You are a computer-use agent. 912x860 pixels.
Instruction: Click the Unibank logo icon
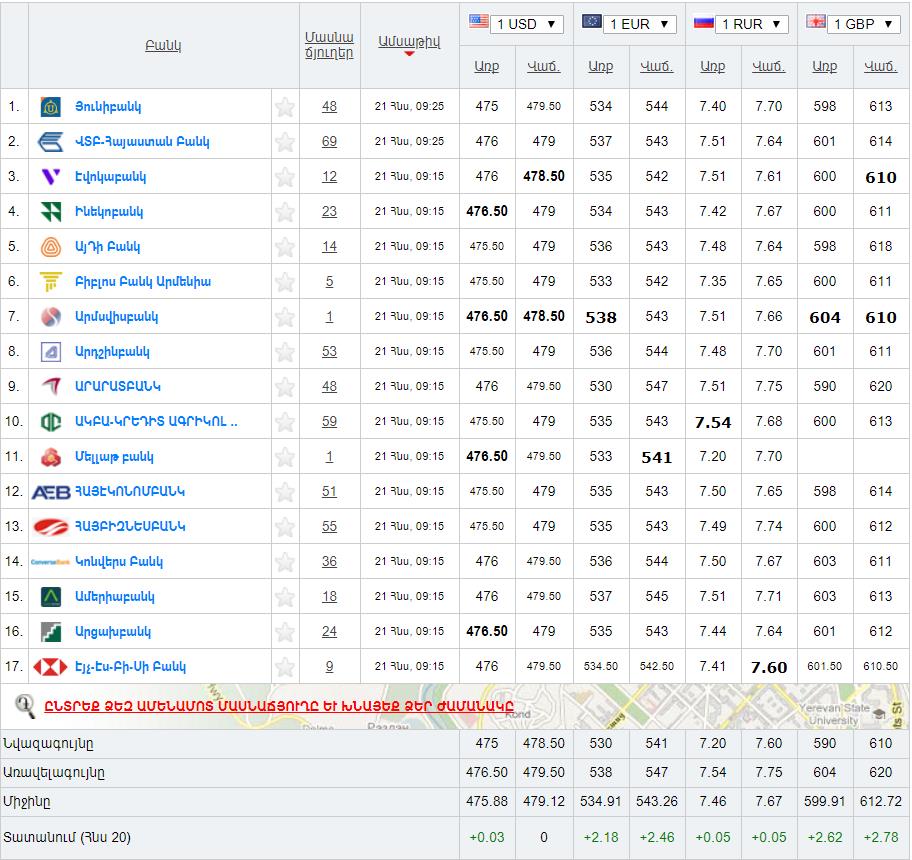pyautogui.click(x=51, y=107)
